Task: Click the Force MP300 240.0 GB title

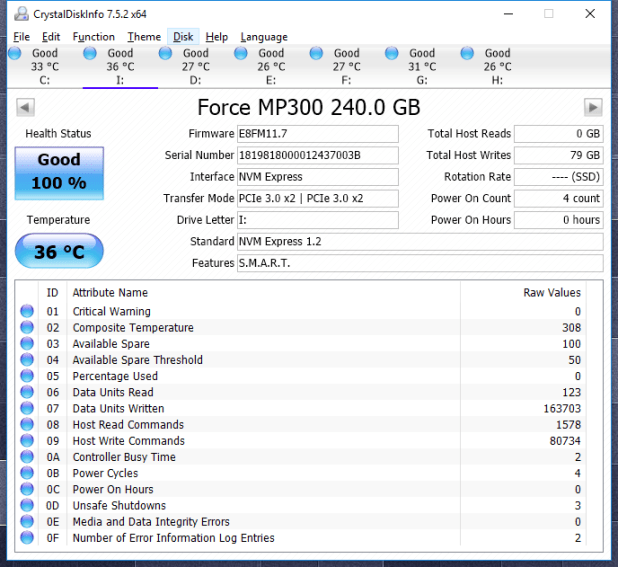Action: (x=309, y=107)
